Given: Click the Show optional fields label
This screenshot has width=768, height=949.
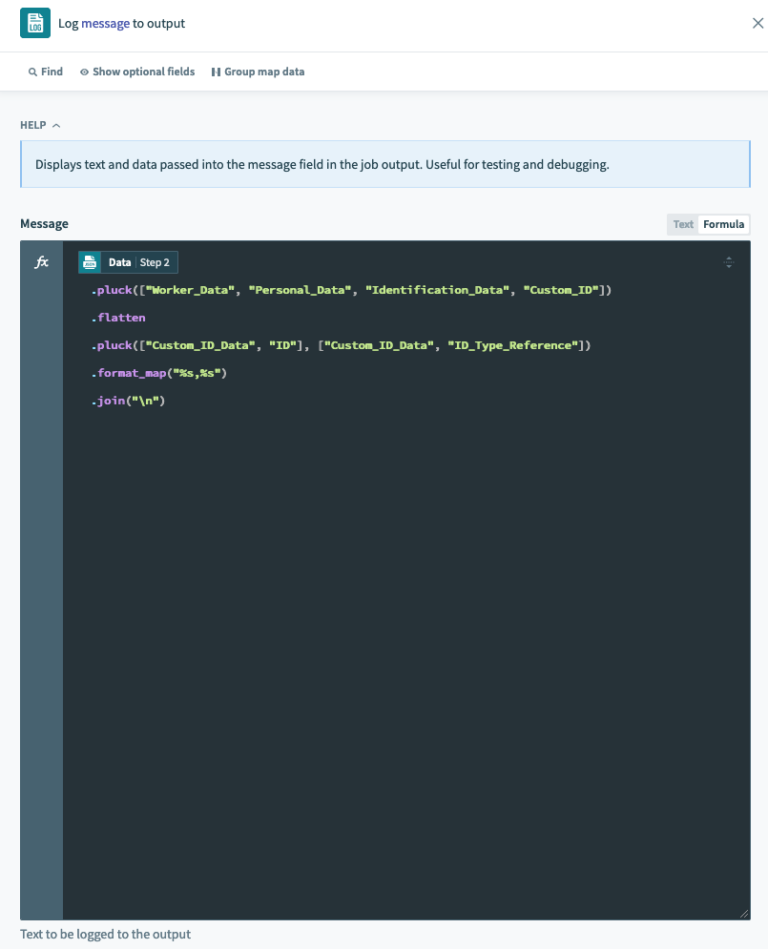Looking at the screenshot, I should [143, 72].
